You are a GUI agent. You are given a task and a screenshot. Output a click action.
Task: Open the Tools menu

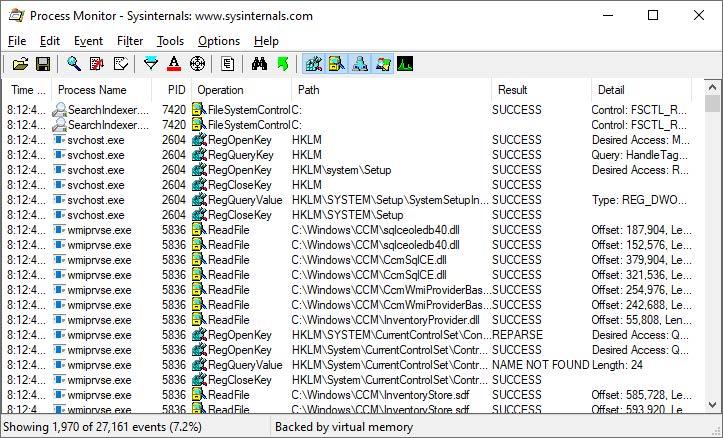(x=170, y=41)
